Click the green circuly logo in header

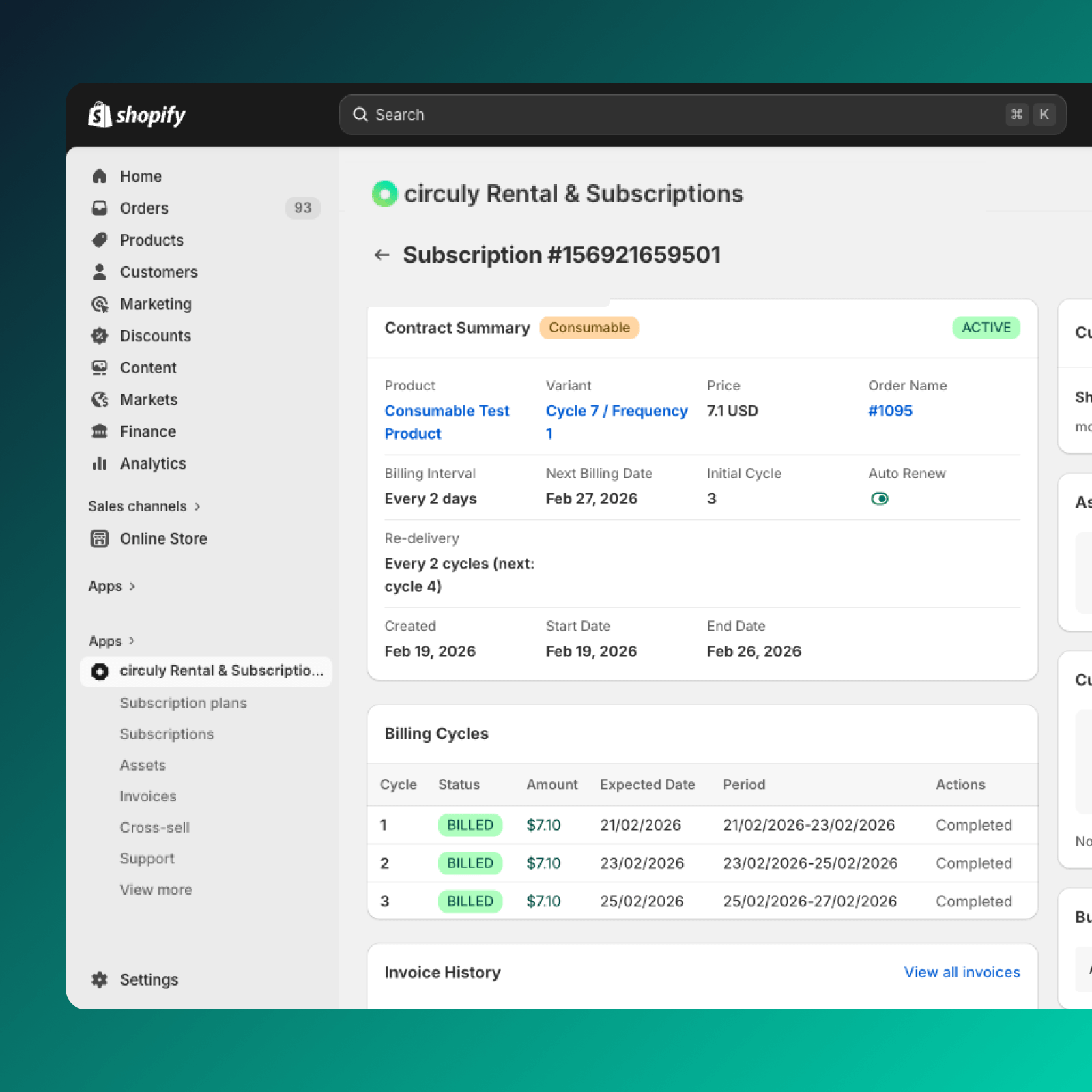coord(385,194)
